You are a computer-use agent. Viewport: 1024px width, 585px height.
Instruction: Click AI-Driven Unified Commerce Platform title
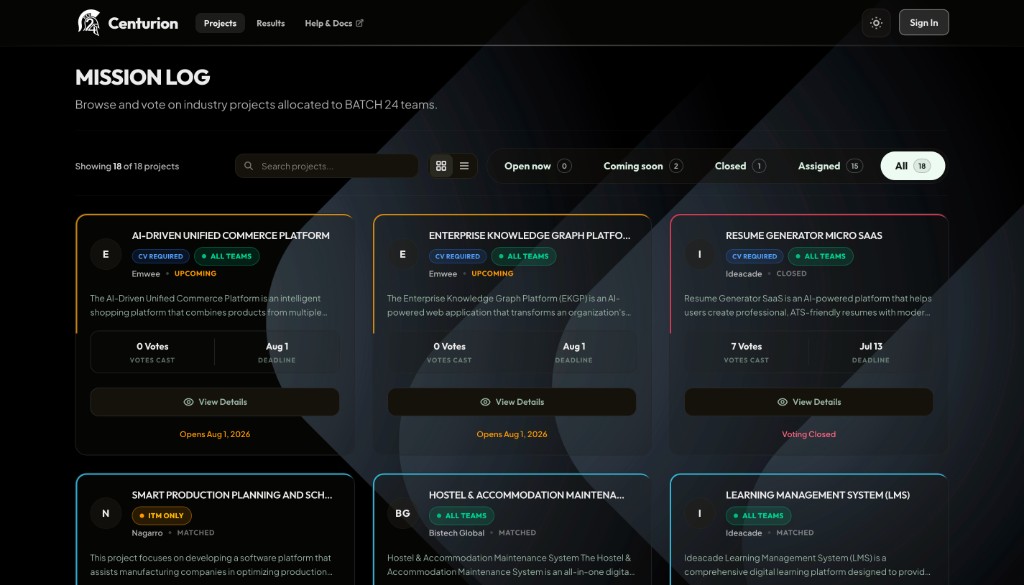[x=231, y=236]
